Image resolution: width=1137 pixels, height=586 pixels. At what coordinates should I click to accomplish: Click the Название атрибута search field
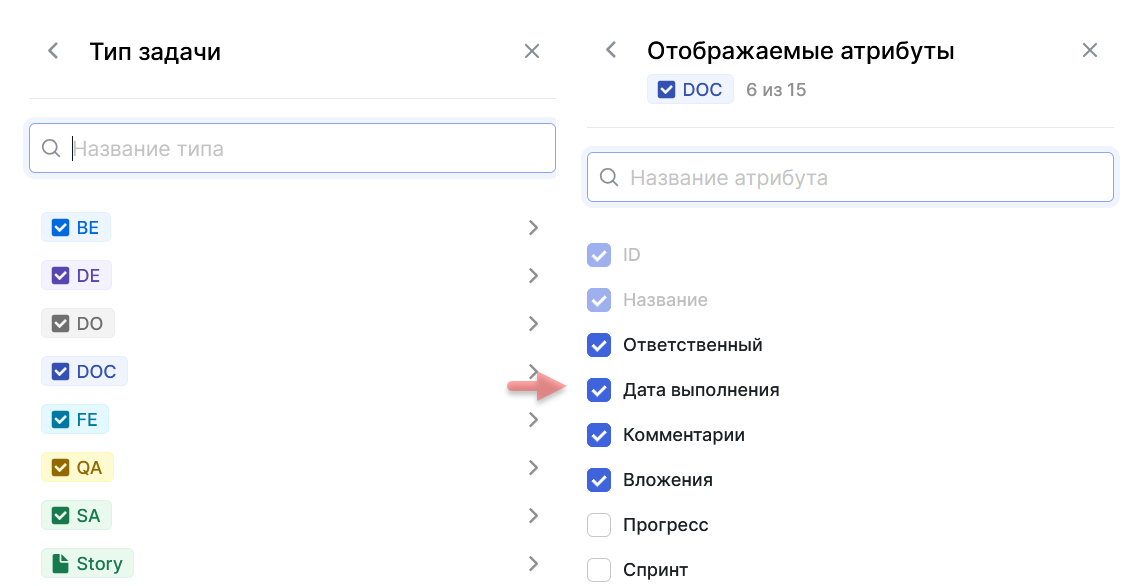[850, 177]
